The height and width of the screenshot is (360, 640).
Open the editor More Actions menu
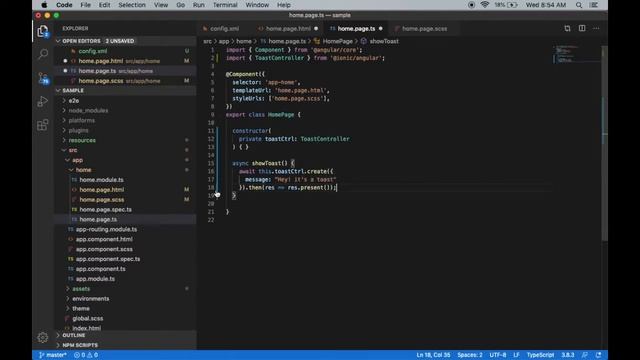(596, 28)
